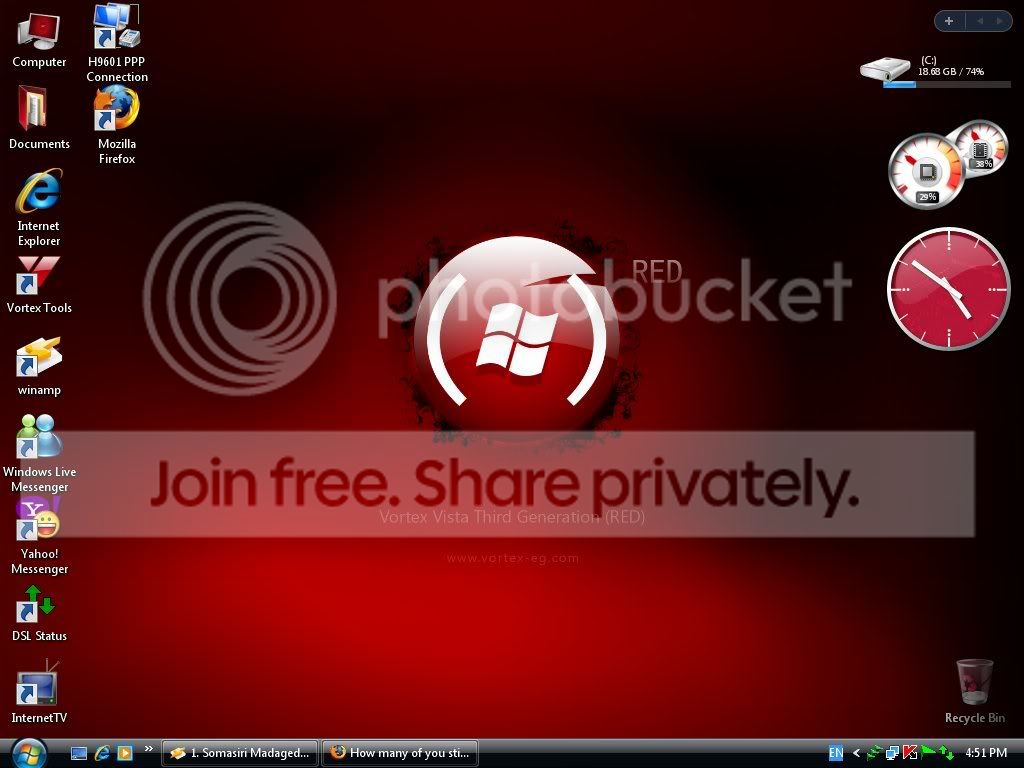Open the Kaspersky tray icon

click(x=910, y=753)
